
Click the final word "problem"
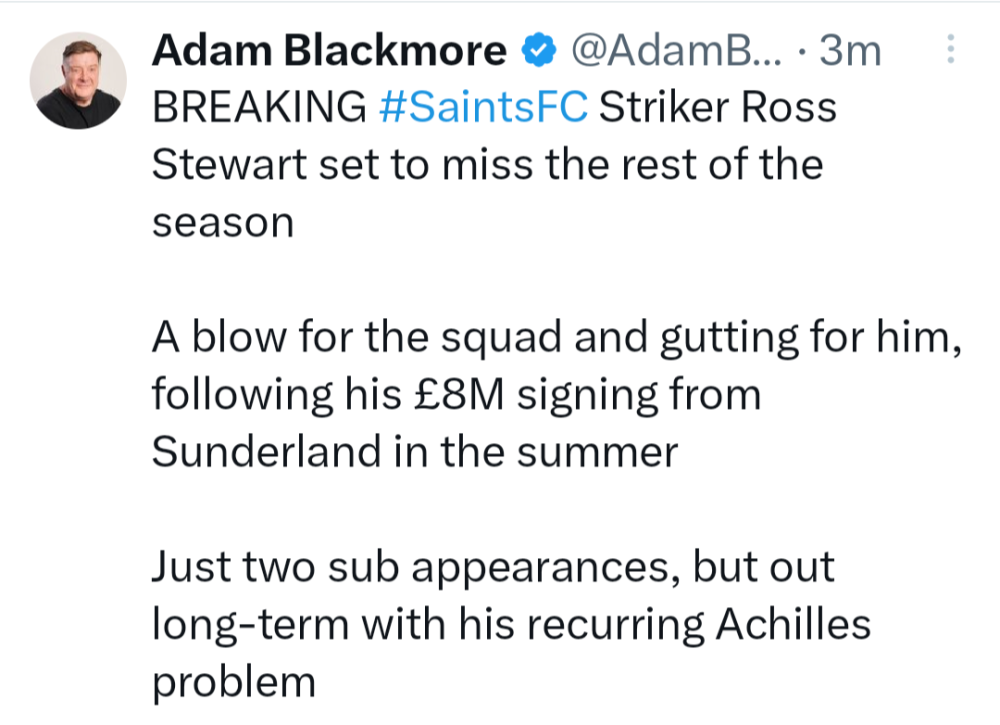233,683
